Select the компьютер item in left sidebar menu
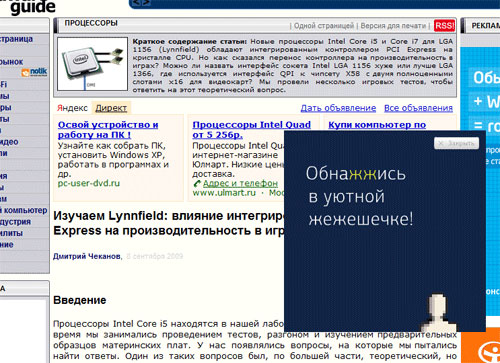Viewport: 500px width, 363px height. [24, 210]
